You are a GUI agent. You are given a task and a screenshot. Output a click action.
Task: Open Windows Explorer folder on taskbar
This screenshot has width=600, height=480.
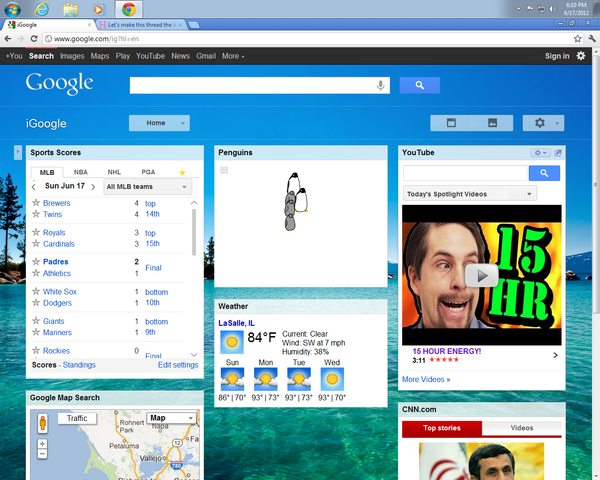pos(71,9)
